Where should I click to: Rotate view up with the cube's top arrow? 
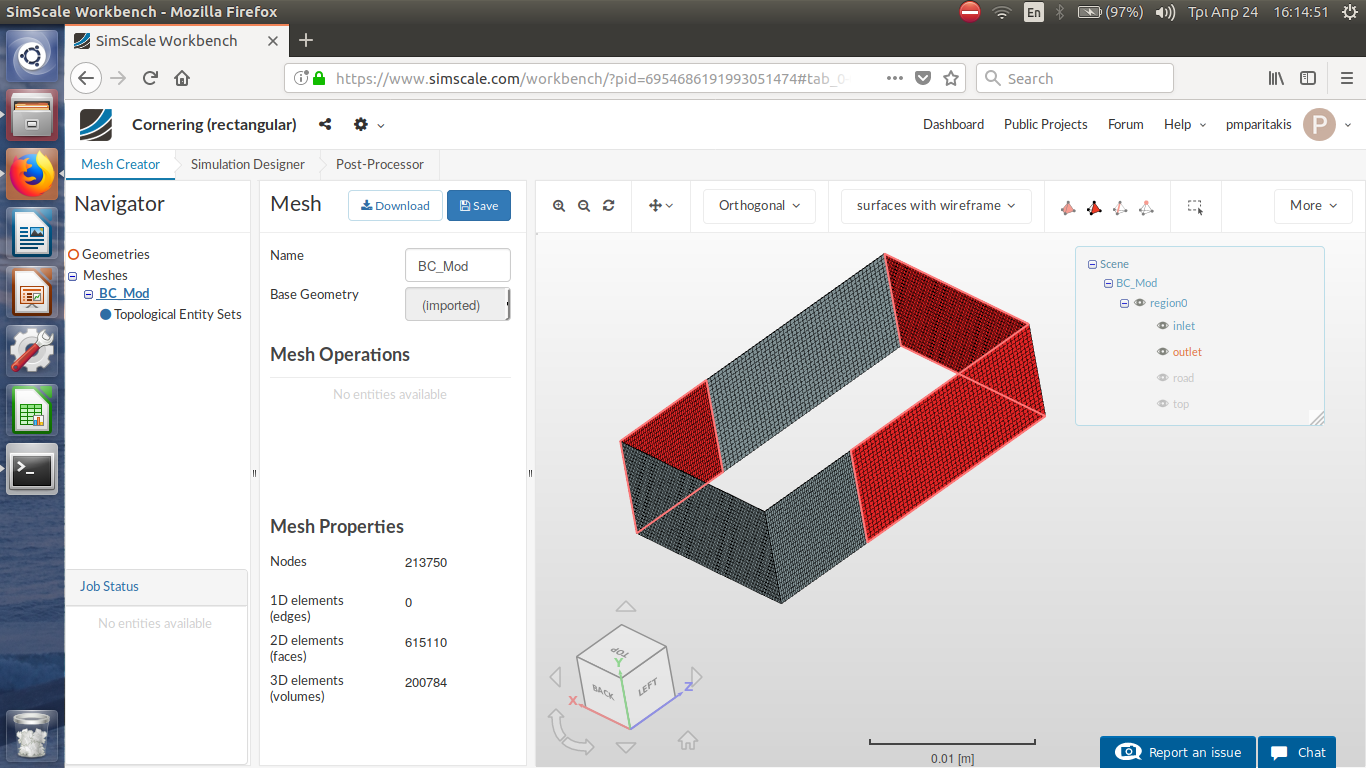pyautogui.click(x=626, y=607)
